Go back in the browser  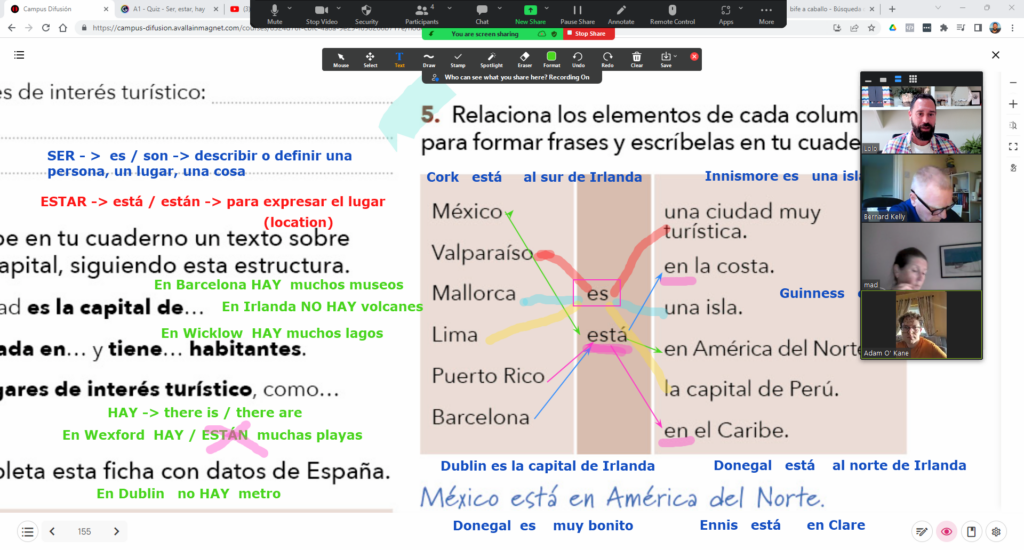tap(12, 28)
